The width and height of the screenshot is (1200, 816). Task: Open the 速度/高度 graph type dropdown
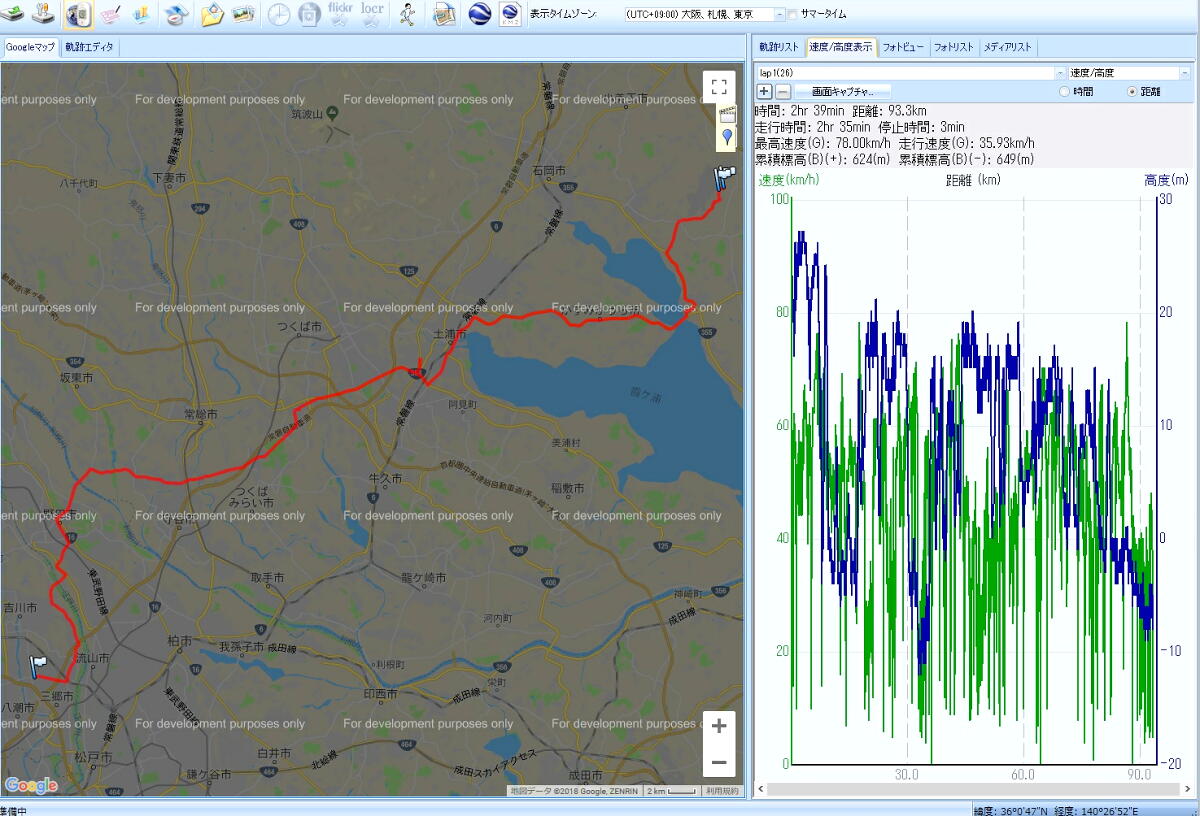pyautogui.click(x=1184, y=73)
